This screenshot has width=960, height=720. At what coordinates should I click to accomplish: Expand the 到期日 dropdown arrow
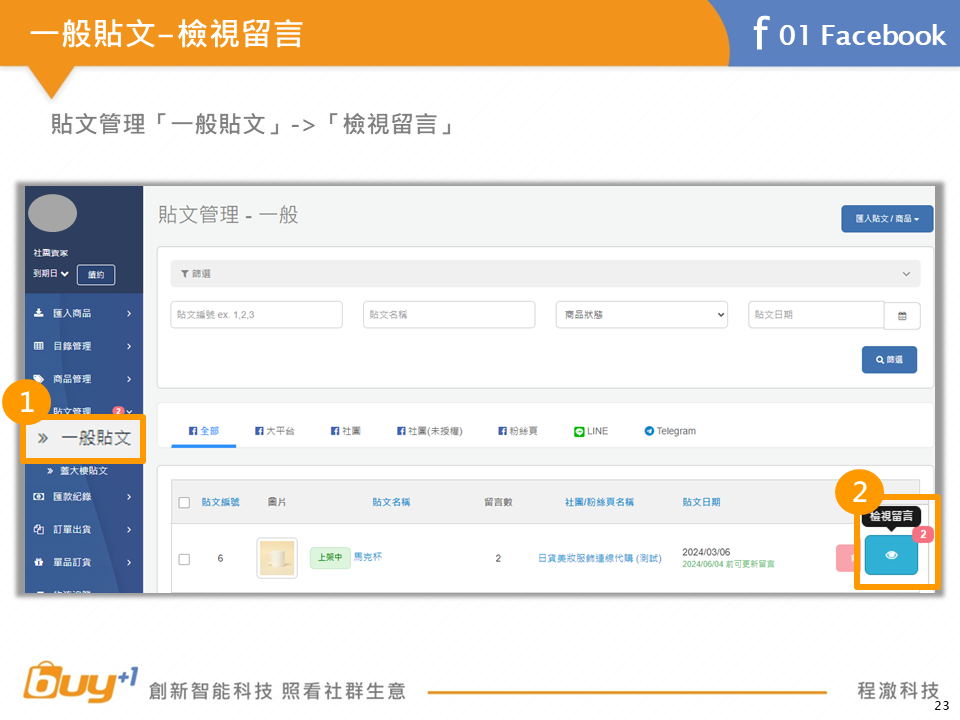click(65, 274)
